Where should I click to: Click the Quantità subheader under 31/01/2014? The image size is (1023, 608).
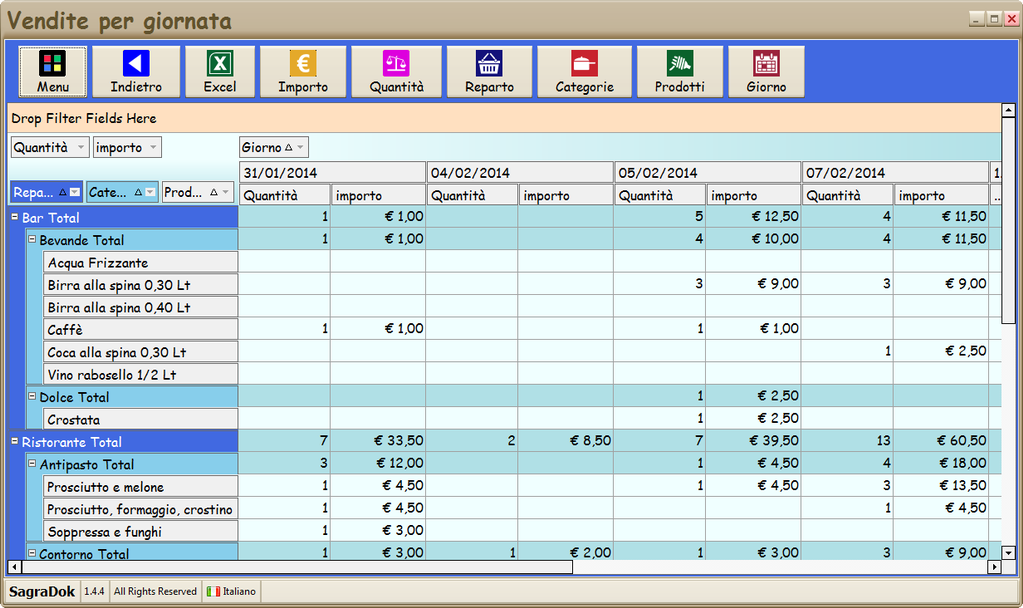284,194
